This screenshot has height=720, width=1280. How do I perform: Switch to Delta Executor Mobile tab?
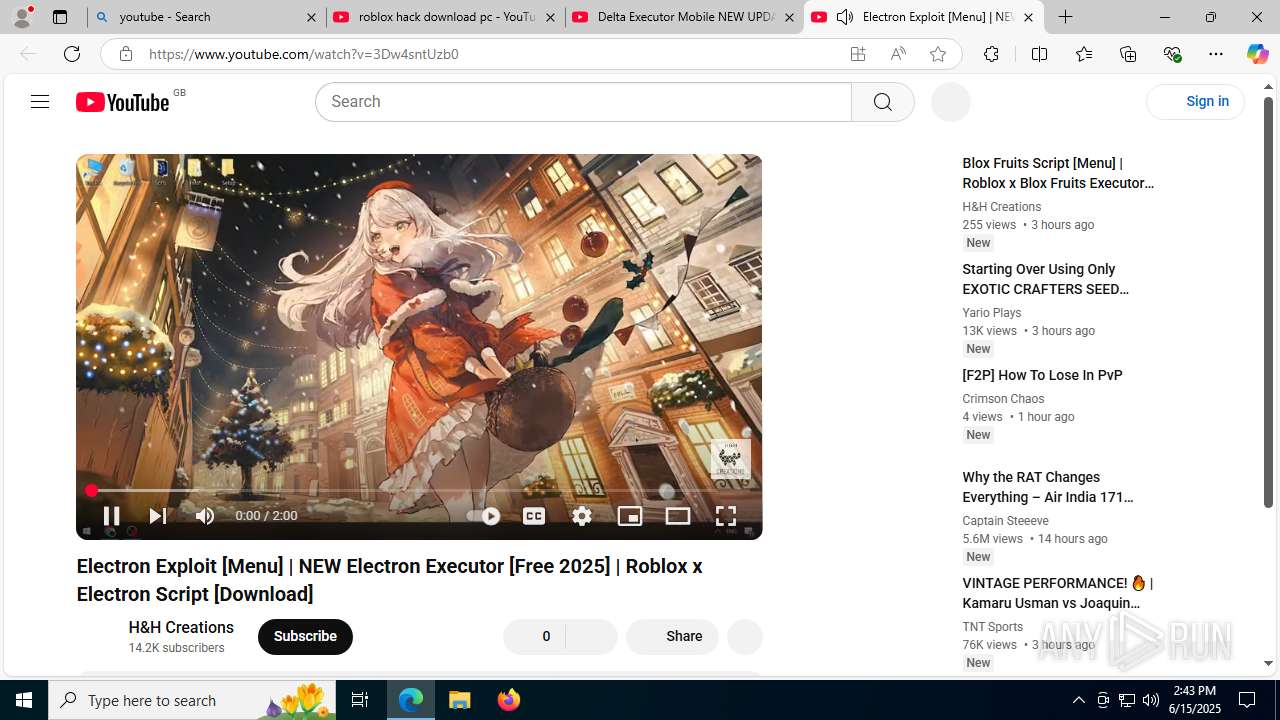point(684,17)
